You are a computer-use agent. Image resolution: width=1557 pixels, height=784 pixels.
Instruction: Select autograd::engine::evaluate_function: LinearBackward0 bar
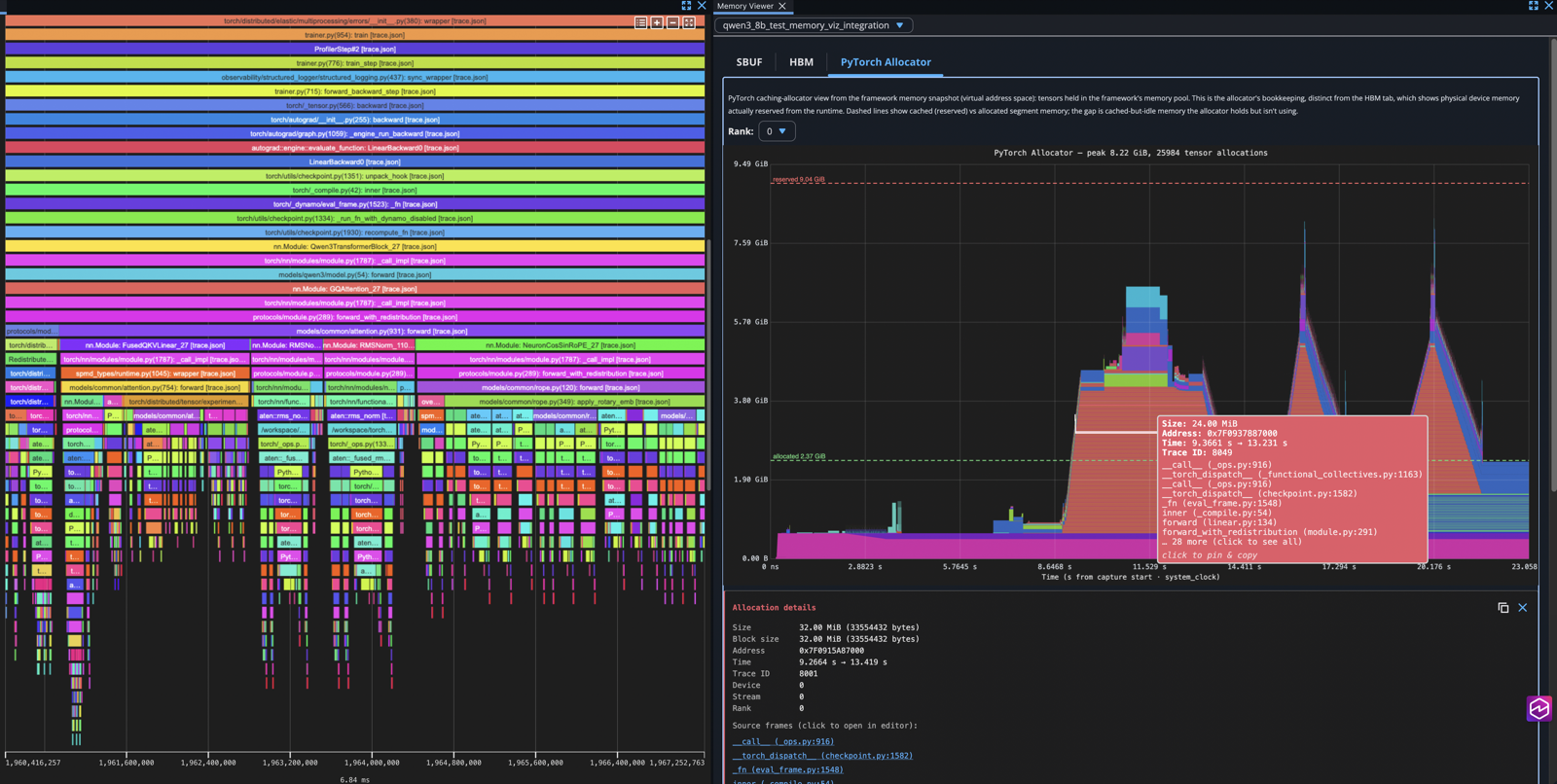tap(354, 148)
